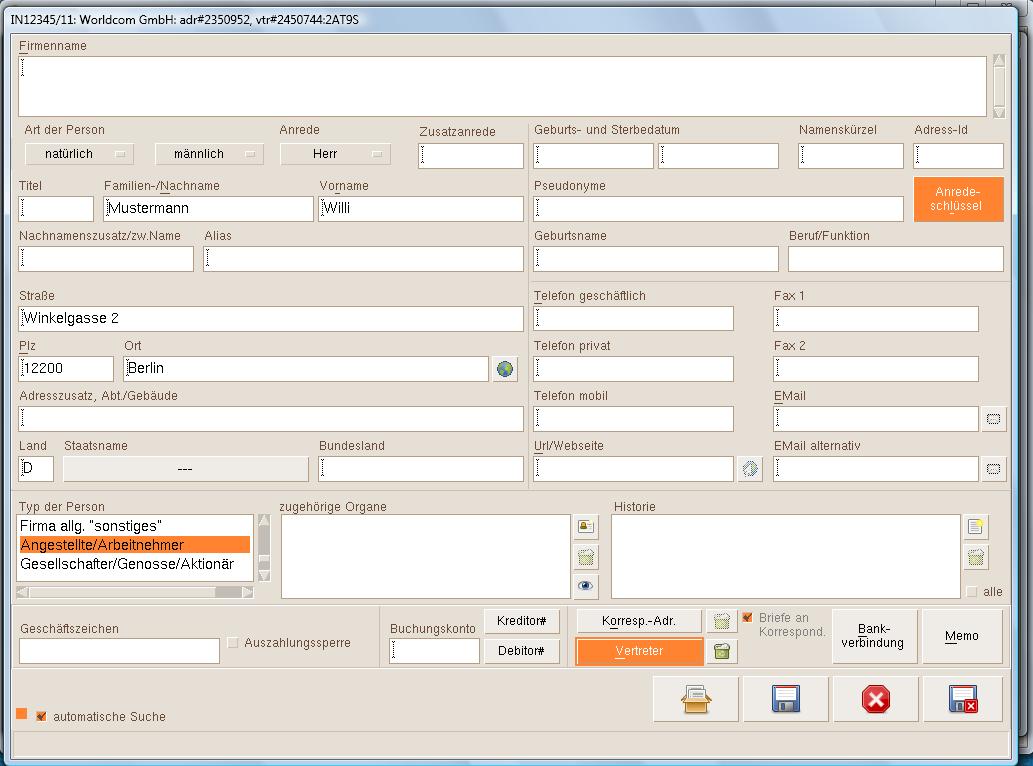Screen dimensions: 1033x766
Task: Check the alle checkbox under Historie
Action: click(972, 591)
